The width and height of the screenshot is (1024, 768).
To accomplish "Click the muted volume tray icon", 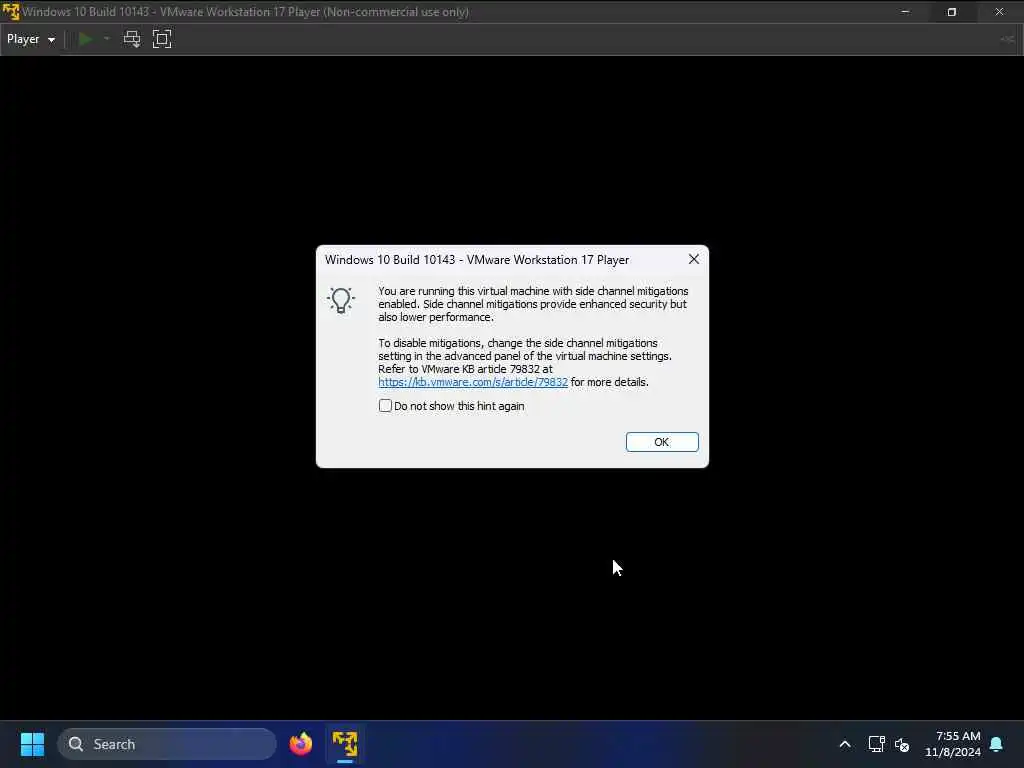I will coord(902,744).
